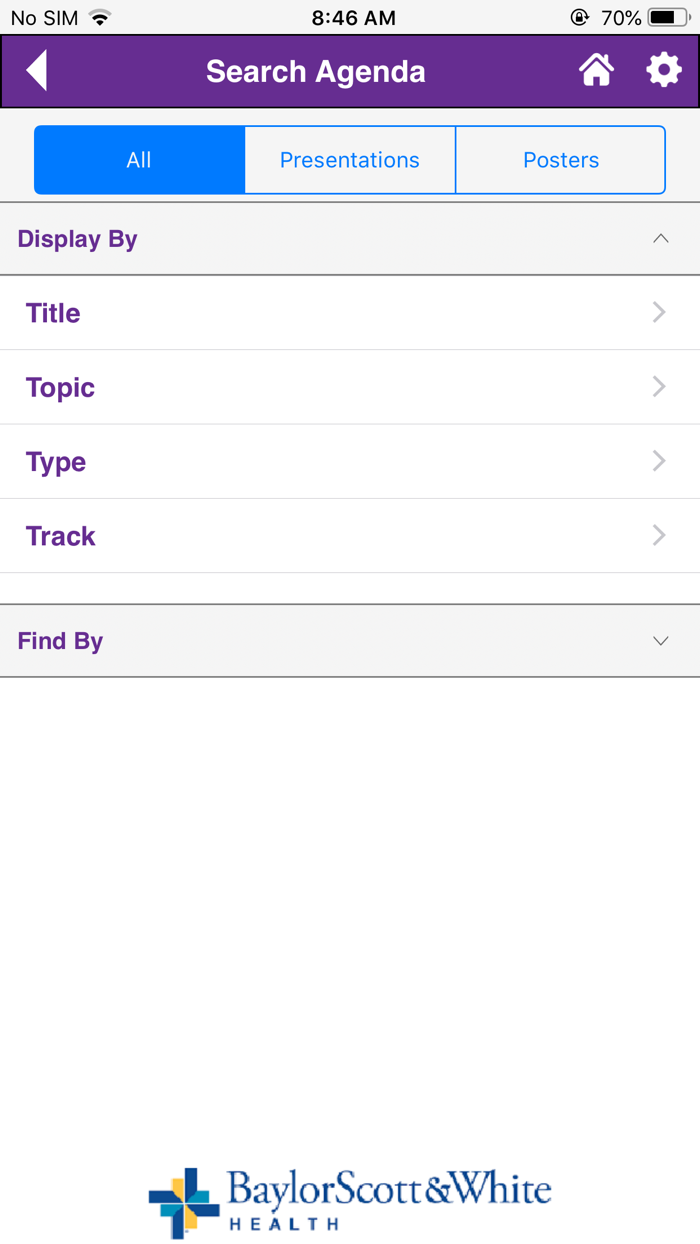Image resolution: width=700 pixels, height=1244 pixels.
Task: Tap the chevron next to Title
Action: point(659,313)
